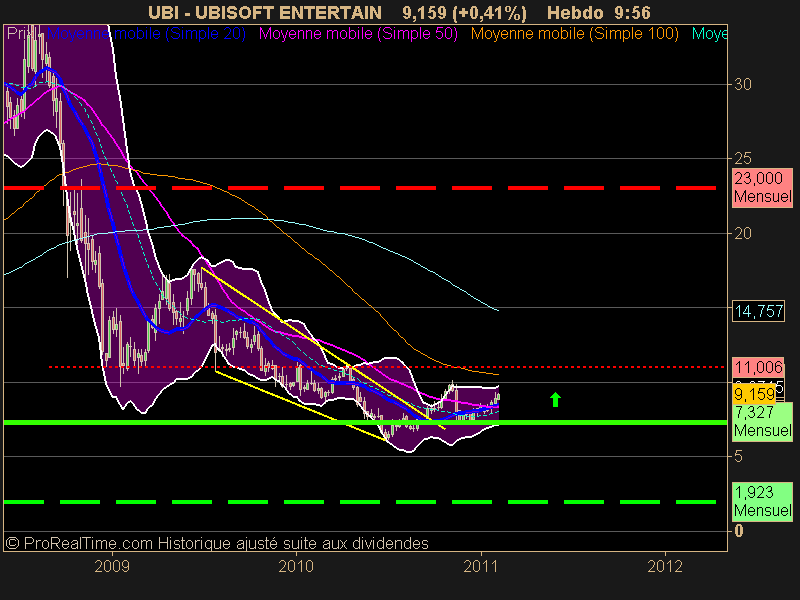Screen dimensions: 800x600
Task: Click the 2009 label on time axis
Action: [112, 566]
